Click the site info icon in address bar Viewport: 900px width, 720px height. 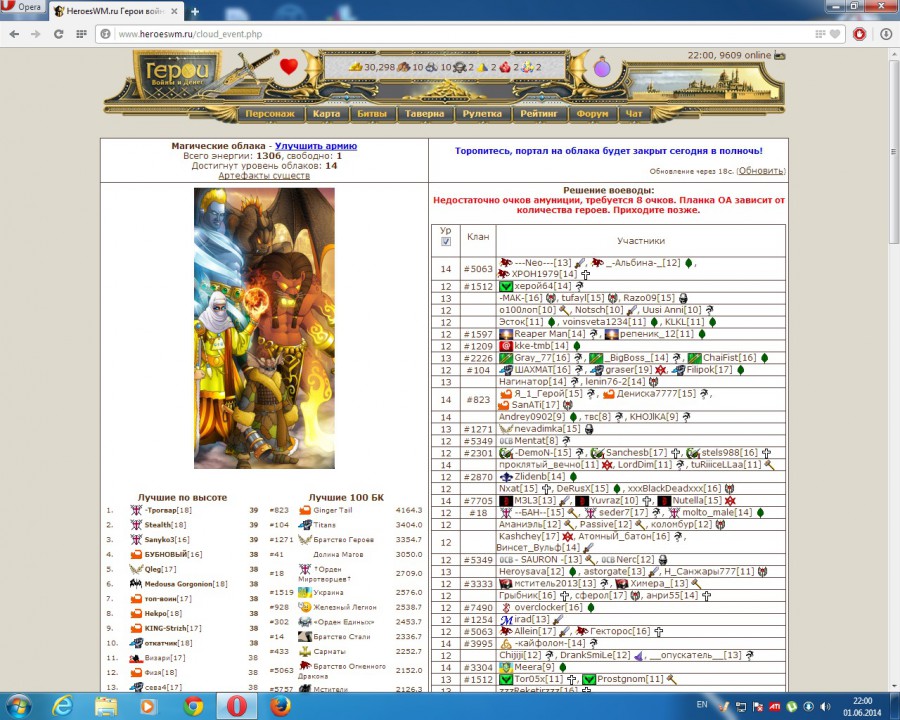[x=105, y=34]
